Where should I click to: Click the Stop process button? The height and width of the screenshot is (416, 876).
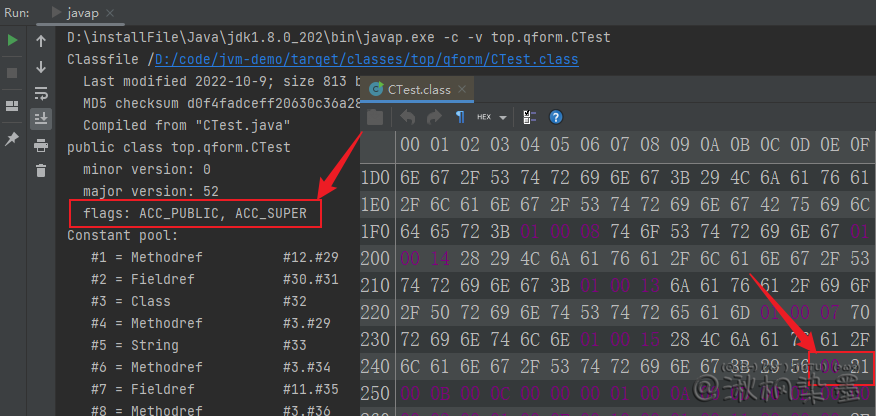click(12, 73)
